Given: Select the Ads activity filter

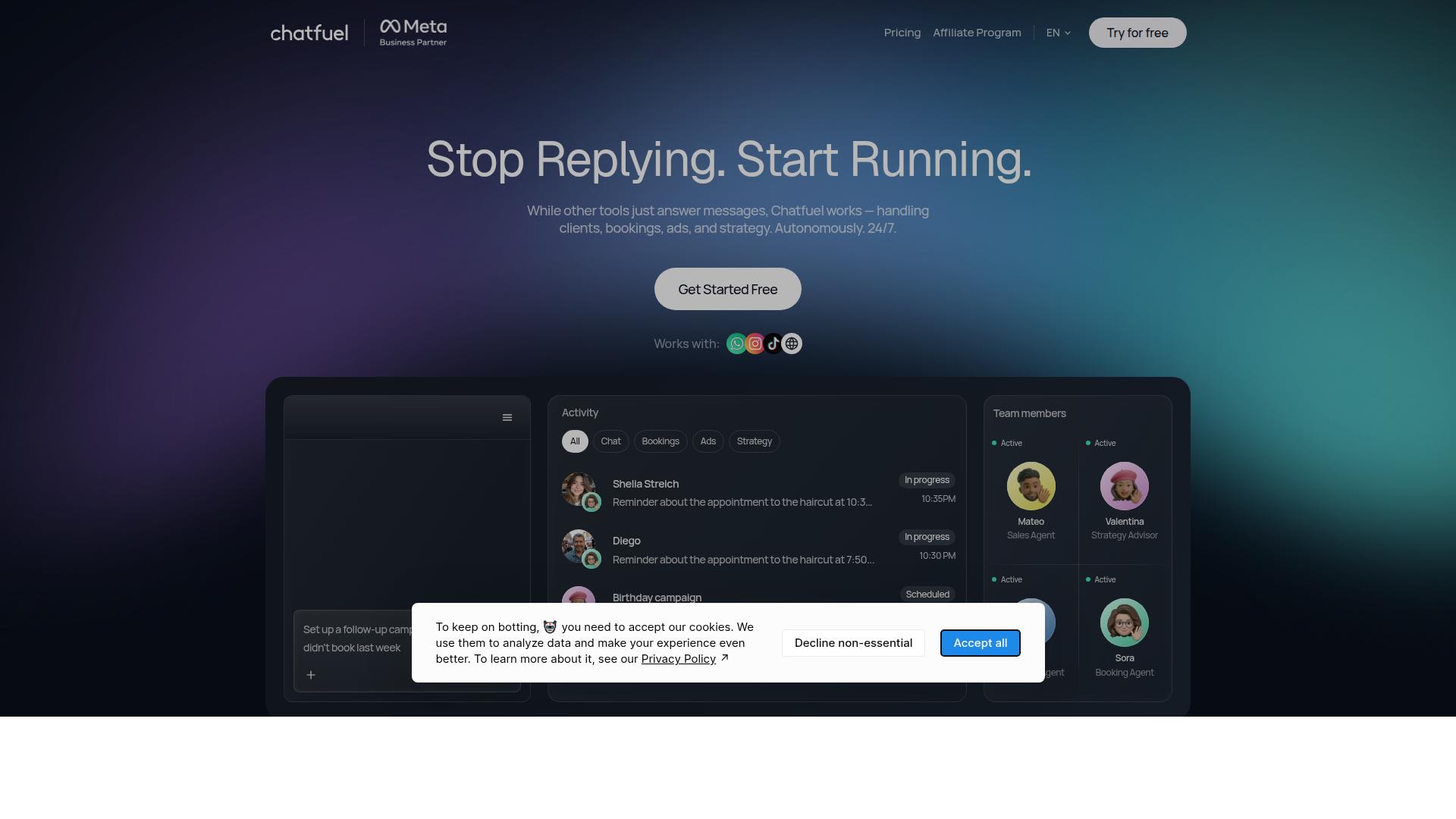Looking at the screenshot, I should pos(708,441).
